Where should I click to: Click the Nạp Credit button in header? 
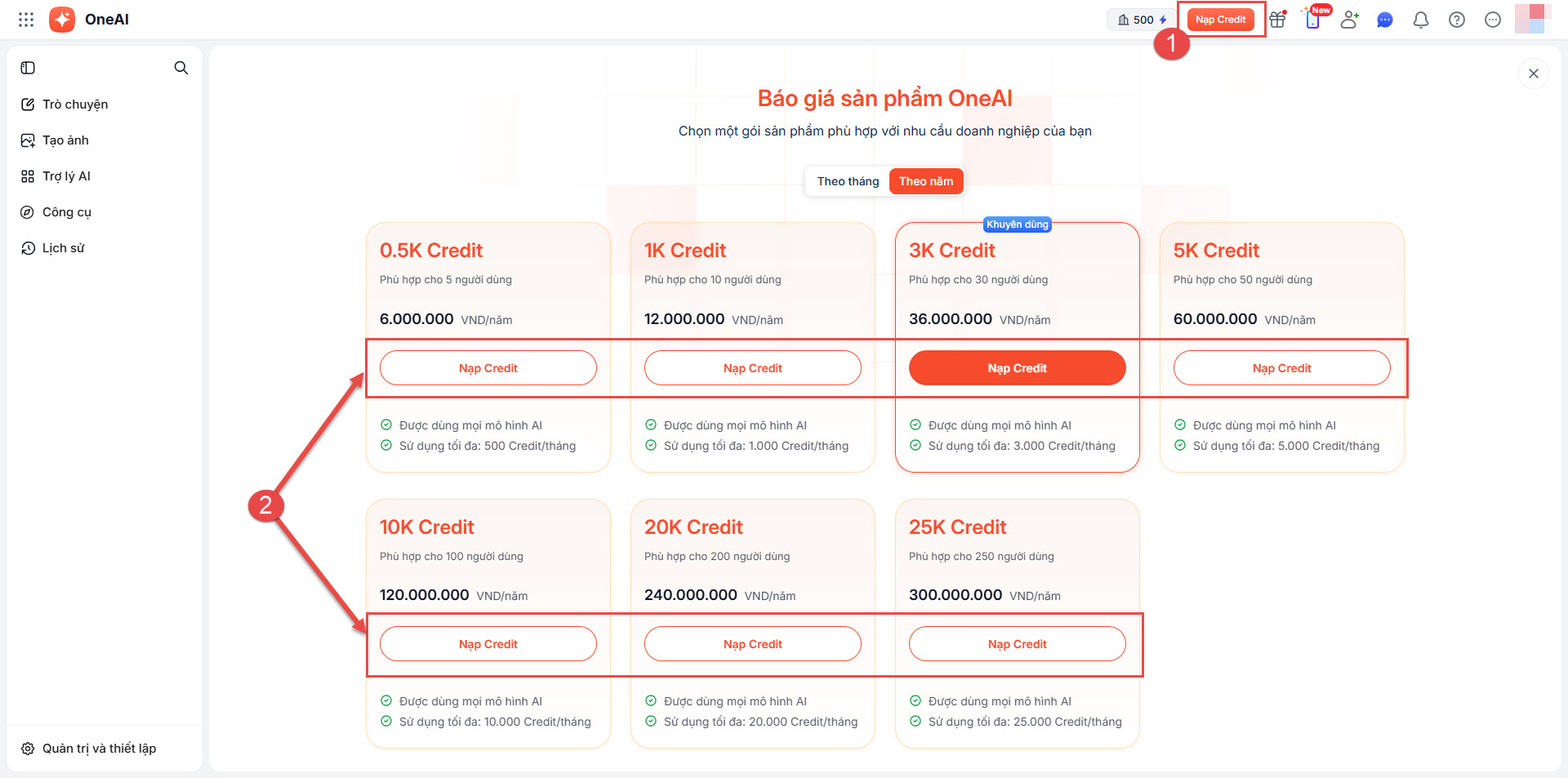[x=1220, y=20]
